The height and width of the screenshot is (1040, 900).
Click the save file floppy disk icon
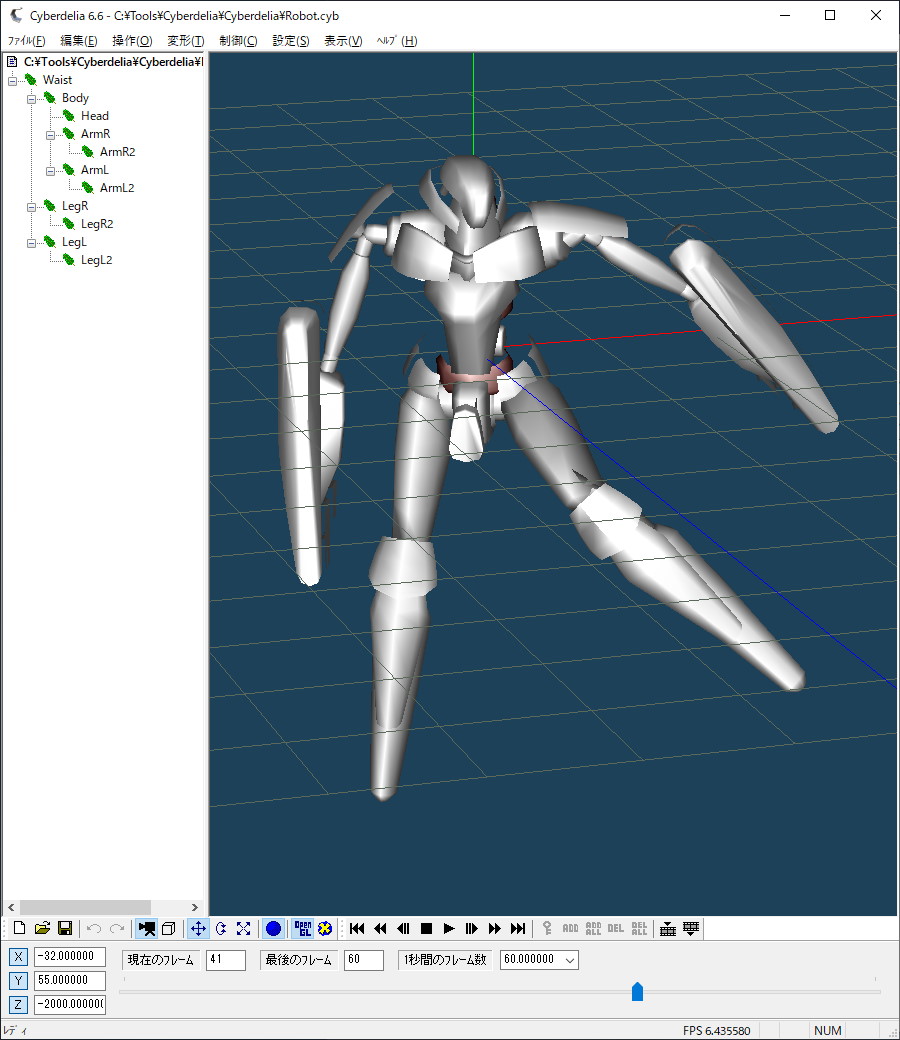point(64,929)
